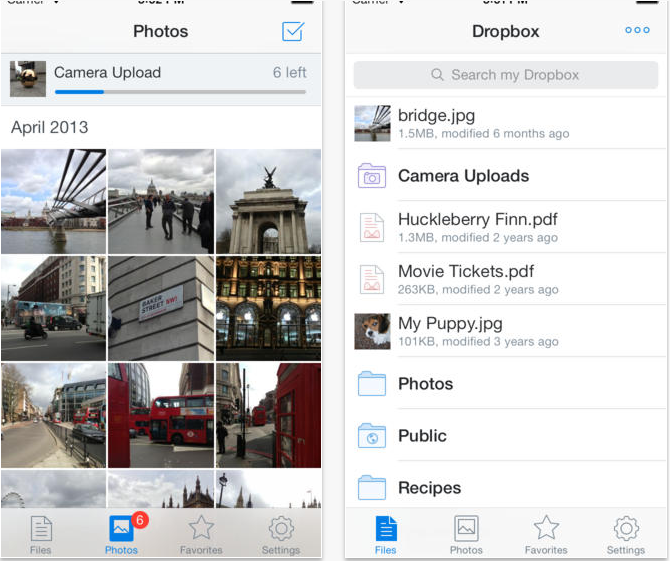Tap the bridge.jpg thumbnail in file list
670x561 pixels.
coord(372,123)
